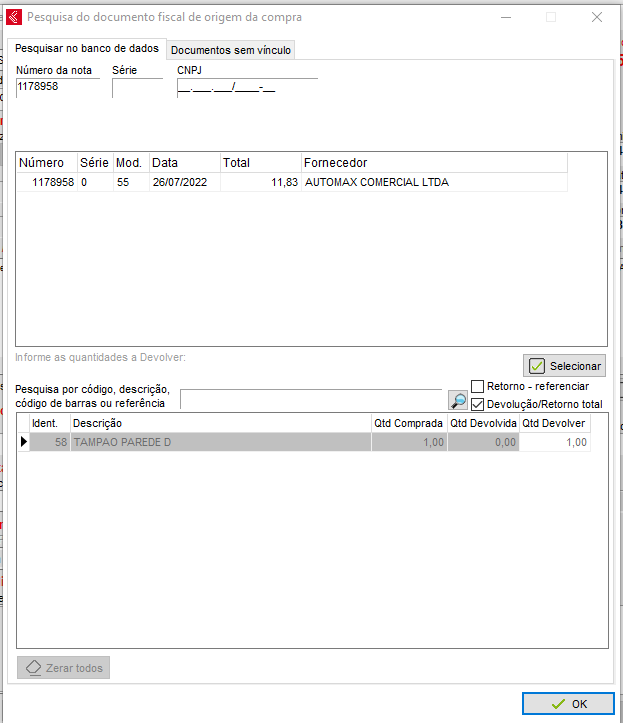Viewport: 623px width, 723px height.
Task: Click the Qtd Comprada column header
Action: pyautogui.click(x=408, y=423)
